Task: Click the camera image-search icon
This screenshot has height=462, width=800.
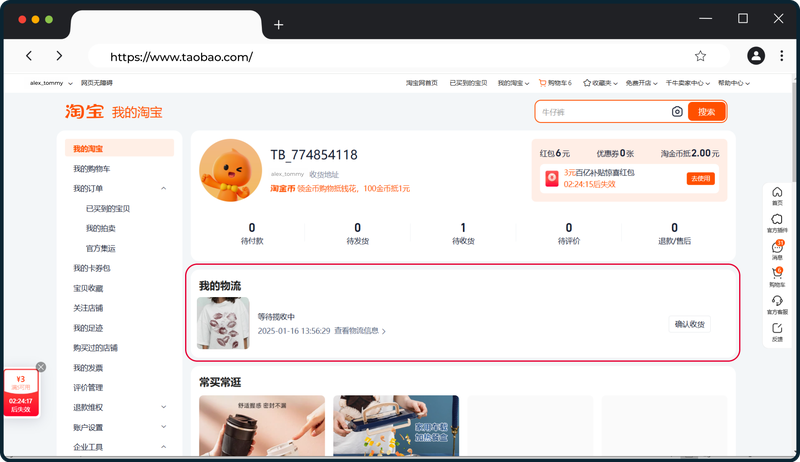Action: (x=677, y=112)
